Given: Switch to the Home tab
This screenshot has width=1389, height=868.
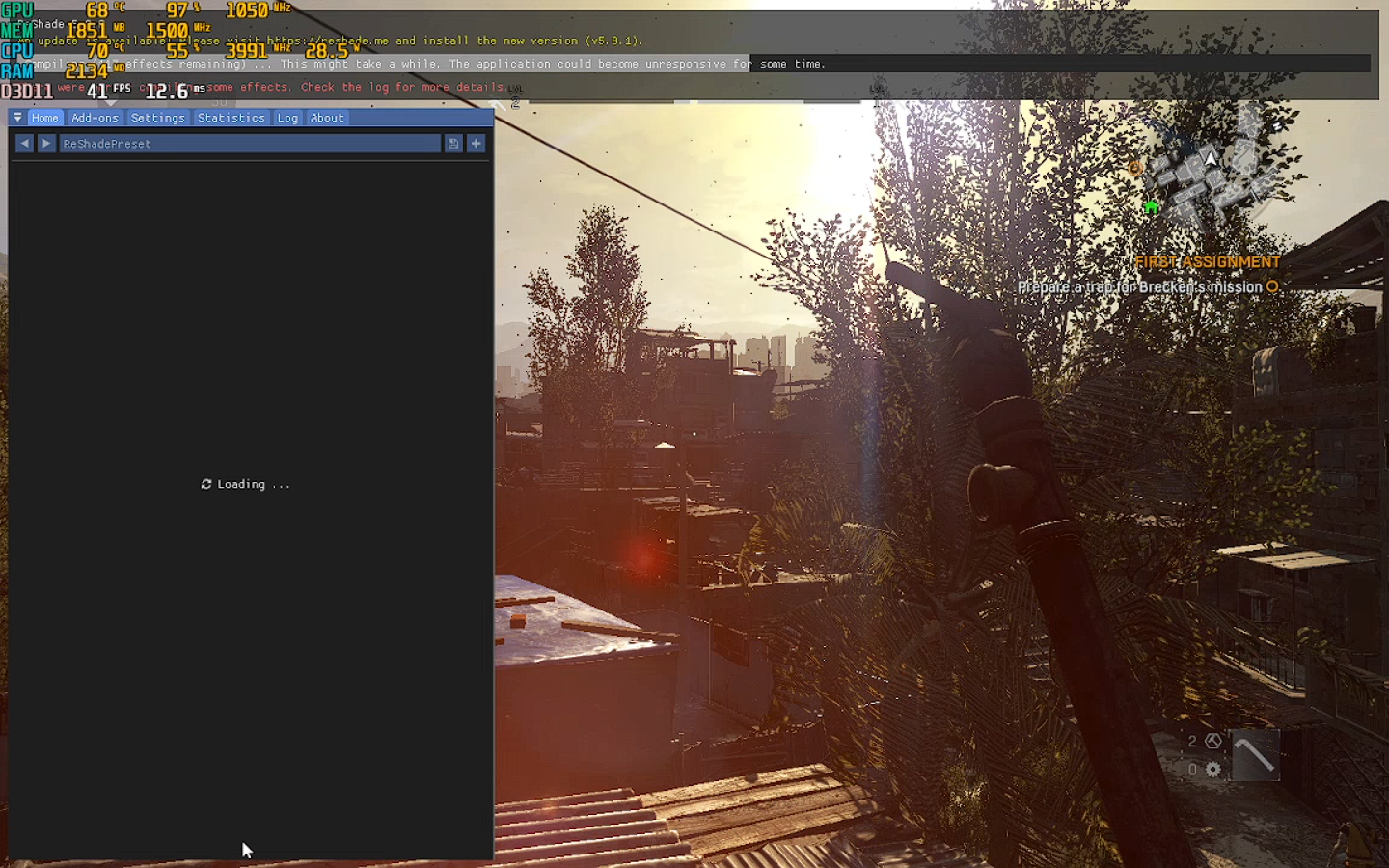Looking at the screenshot, I should (x=45, y=118).
